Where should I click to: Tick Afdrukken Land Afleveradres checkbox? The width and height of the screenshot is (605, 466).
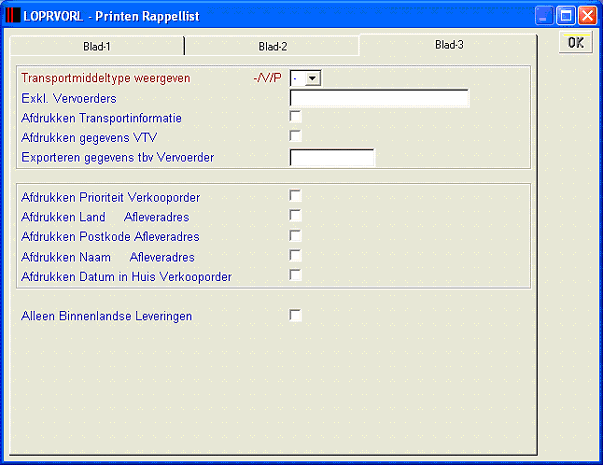296,215
